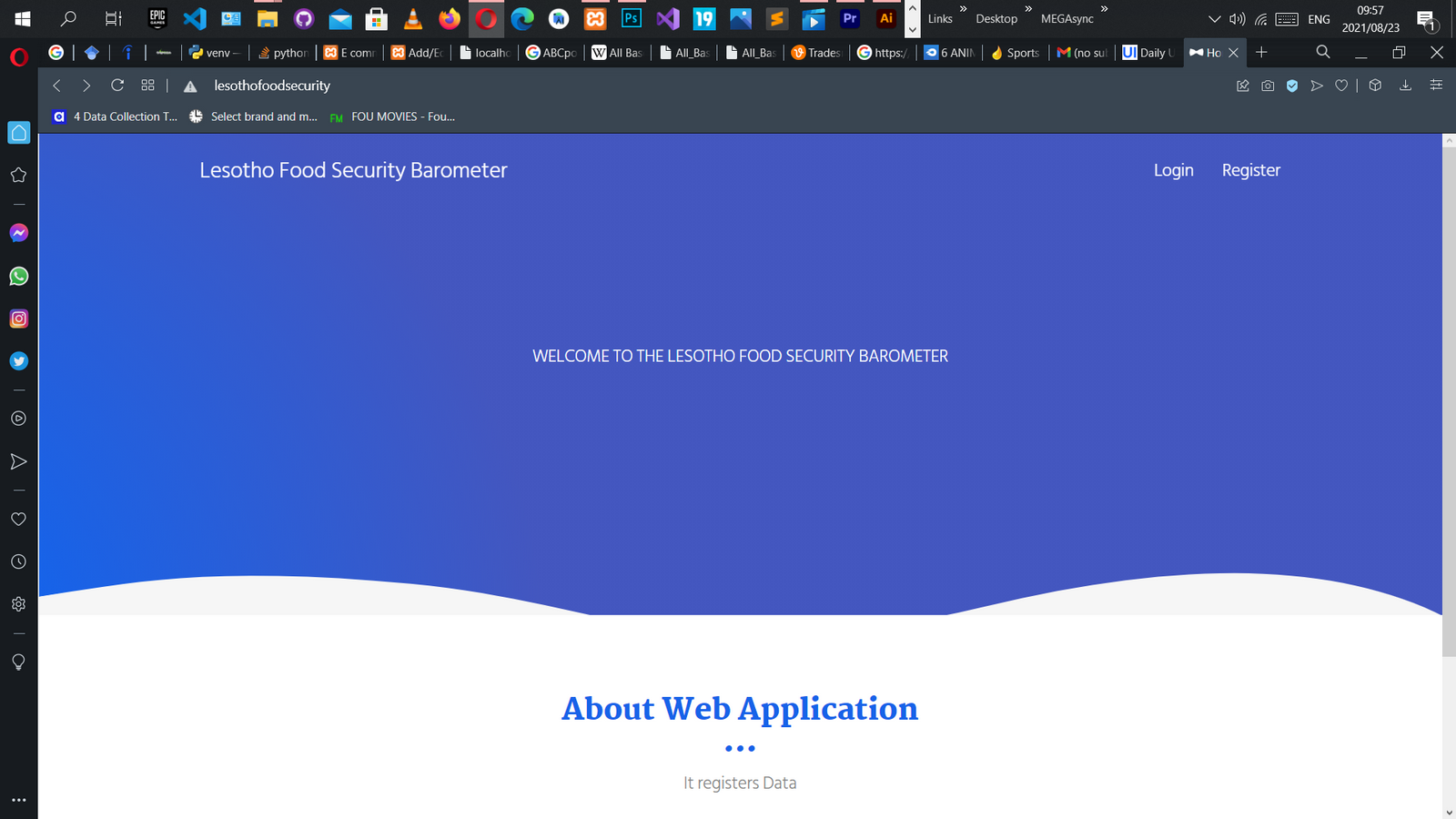Open History from the sidebar clock icon

pos(18,561)
